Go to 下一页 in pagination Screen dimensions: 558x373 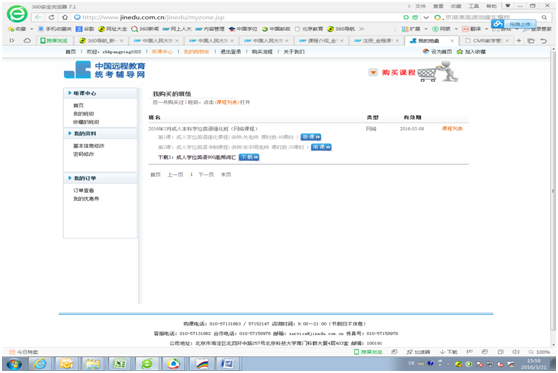[206, 175]
